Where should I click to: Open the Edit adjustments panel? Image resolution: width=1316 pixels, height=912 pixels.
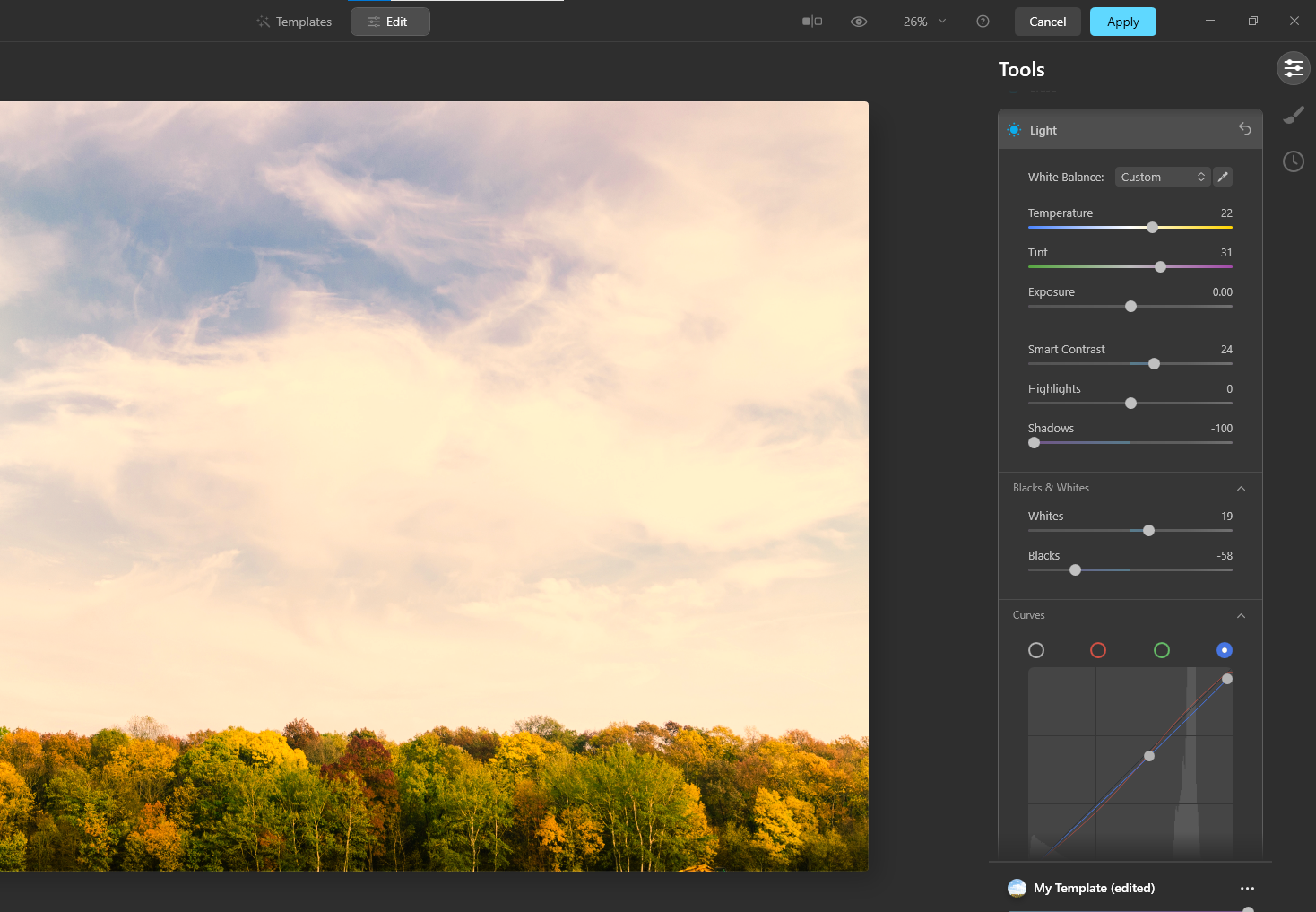tap(1293, 68)
